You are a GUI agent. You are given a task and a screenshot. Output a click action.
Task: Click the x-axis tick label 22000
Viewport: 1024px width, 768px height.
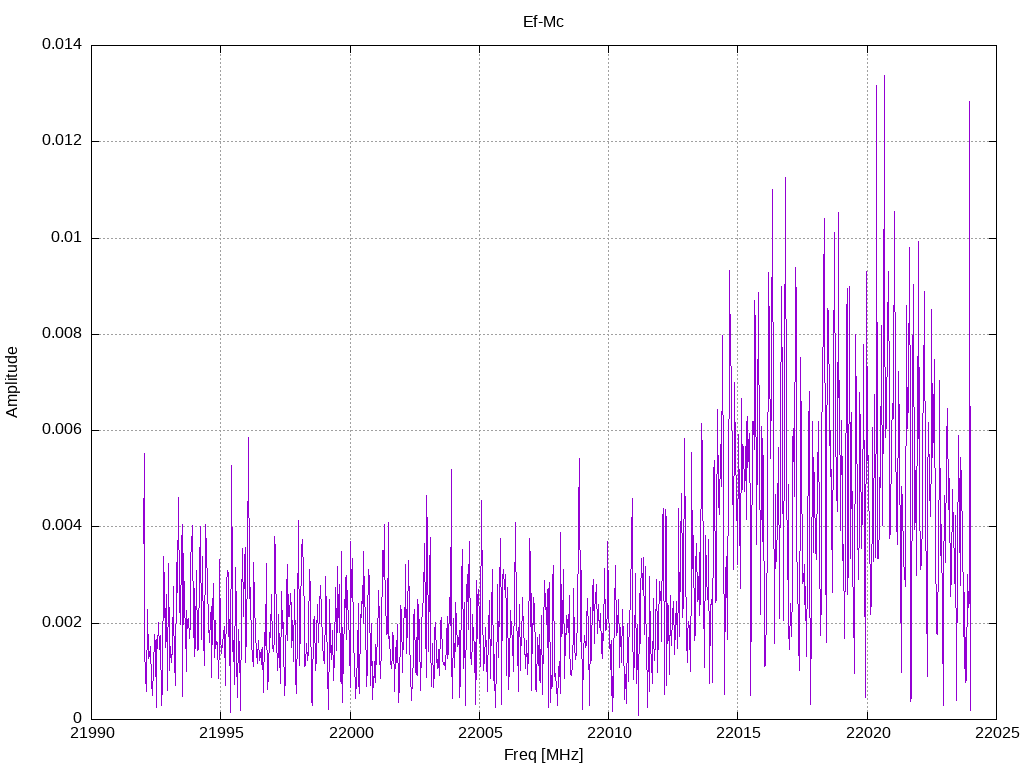click(x=351, y=733)
